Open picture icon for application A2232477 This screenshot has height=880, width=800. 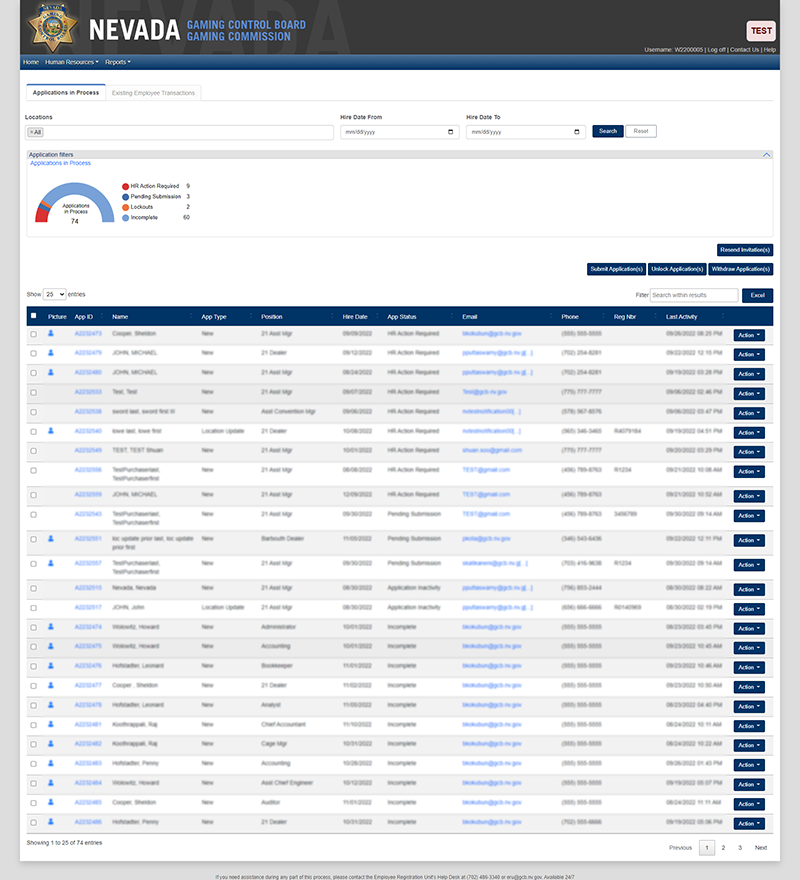point(51,685)
